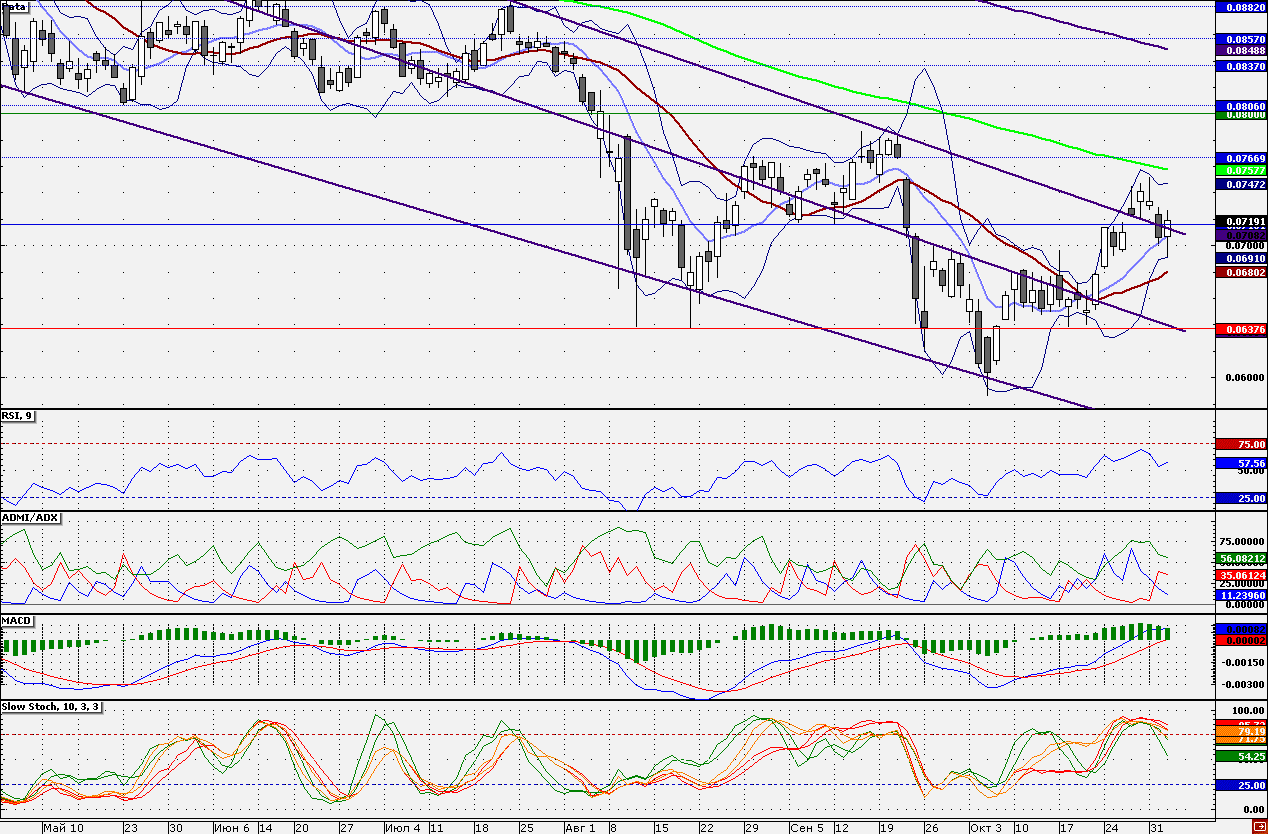Click the 0.07577 green price label

[x=1240, y=171]
